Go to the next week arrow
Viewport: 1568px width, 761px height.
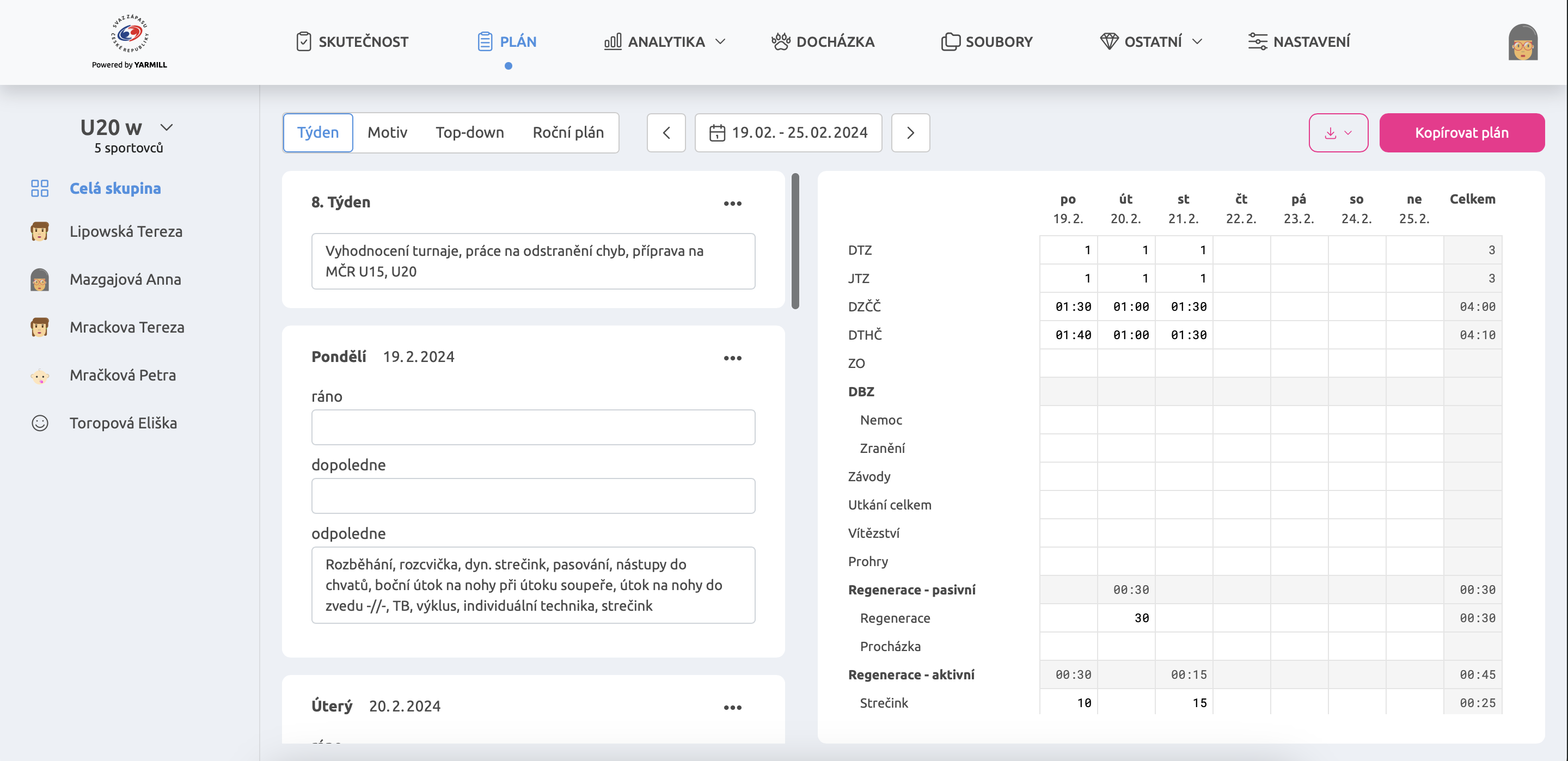click(910, 133)
